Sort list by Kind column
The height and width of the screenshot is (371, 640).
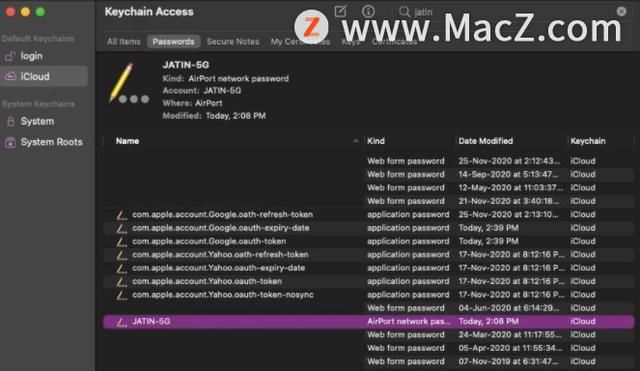376,141
